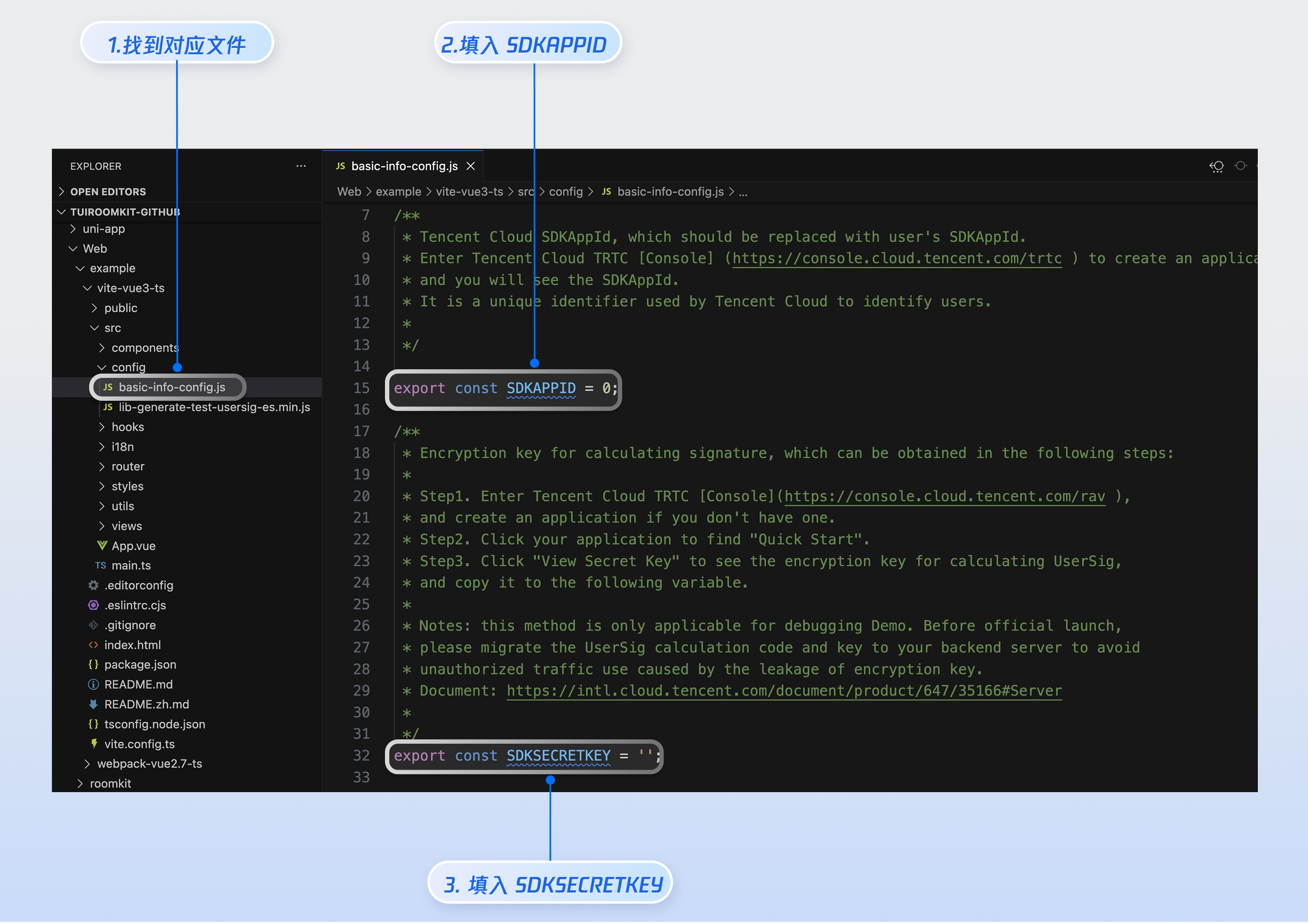Open the .eslintrc.cjs file

(135, 605)
